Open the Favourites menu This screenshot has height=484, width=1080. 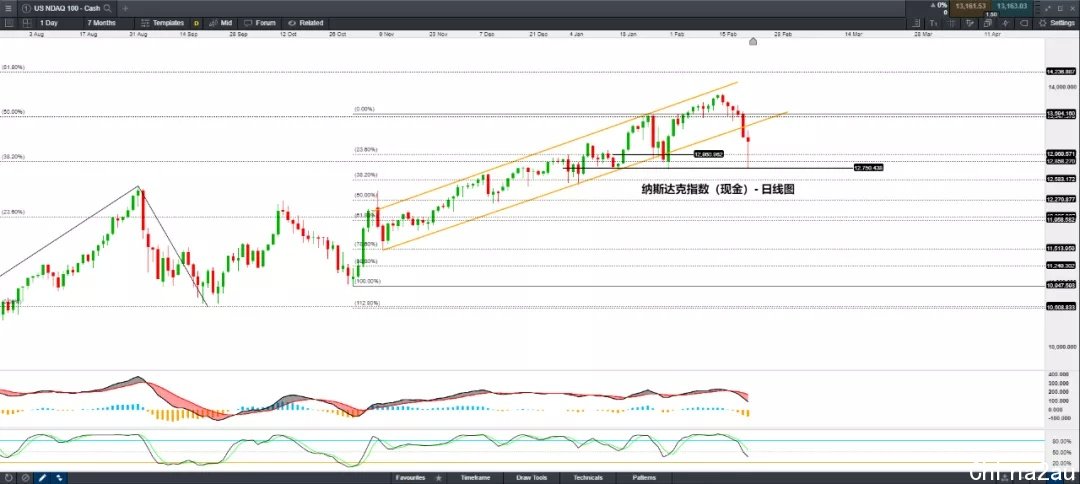pyautogui.click(x=410, y=477)
